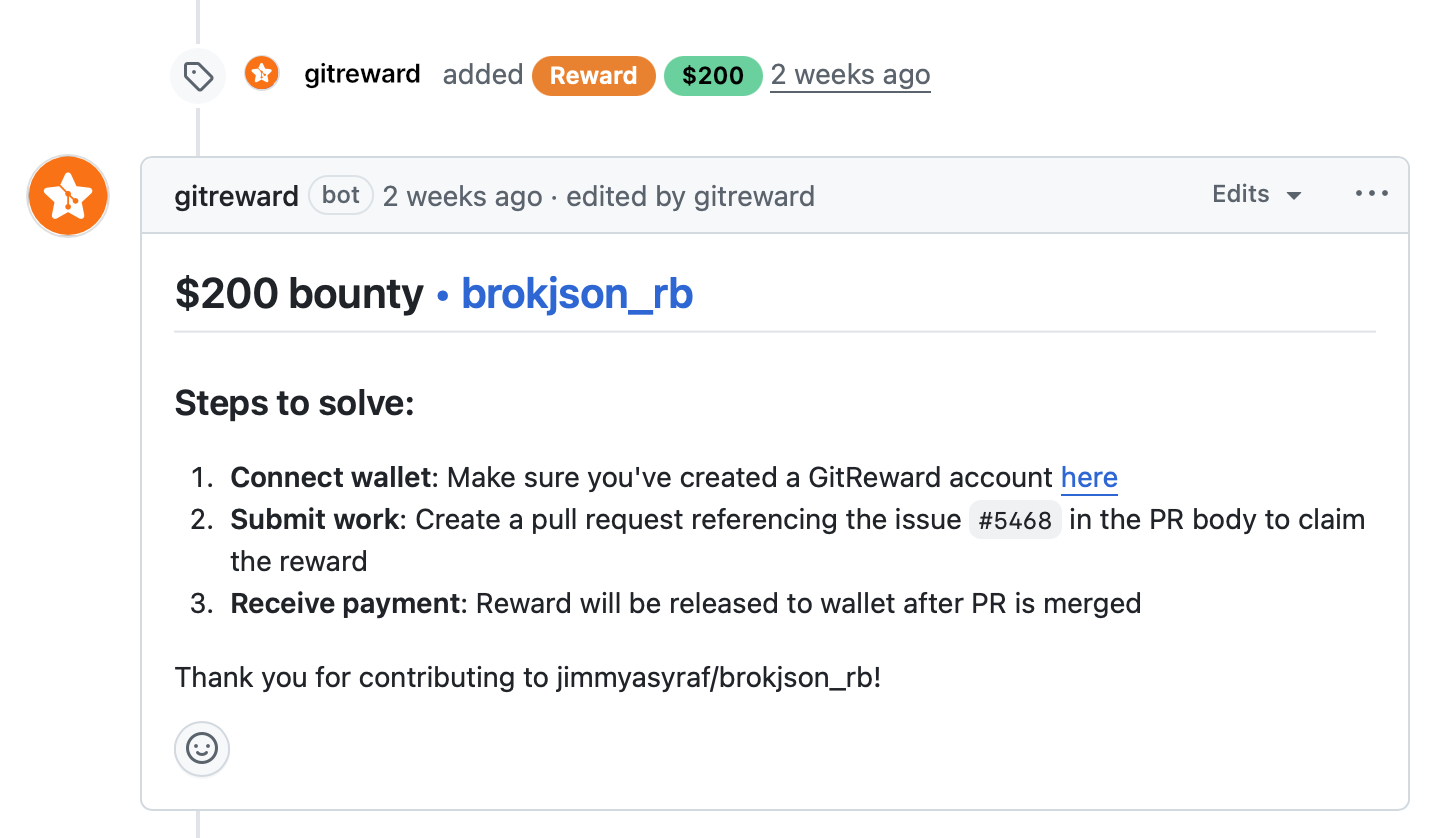Click 'edited by gitreward' in comment header
The height and width of the screenshot is (838, 1432).
691,196
